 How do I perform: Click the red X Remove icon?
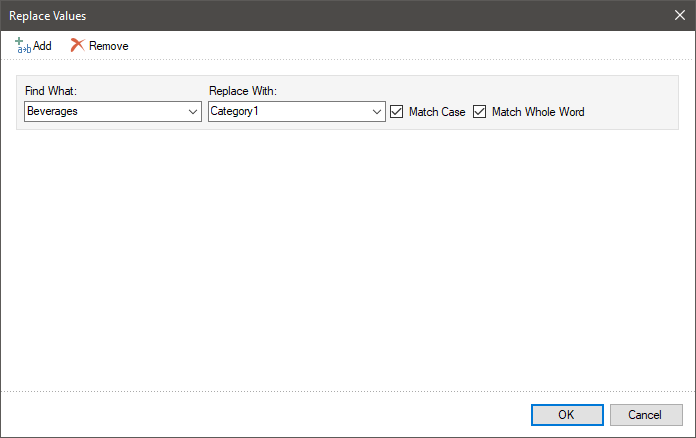(77, 46)
